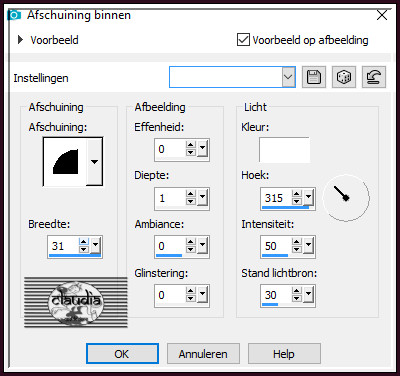This screenshot has width=400, height=376.
Task: Open the Instellingen presets combo box
Action: click(232, 77)
